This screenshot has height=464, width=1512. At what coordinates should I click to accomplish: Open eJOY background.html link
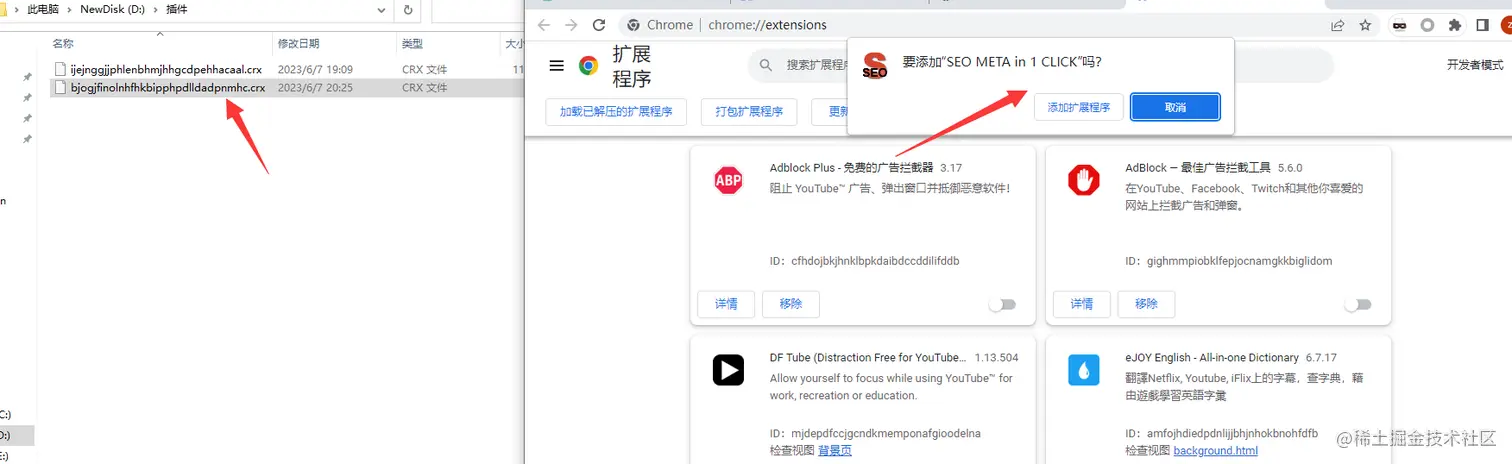click(1216, 451)
